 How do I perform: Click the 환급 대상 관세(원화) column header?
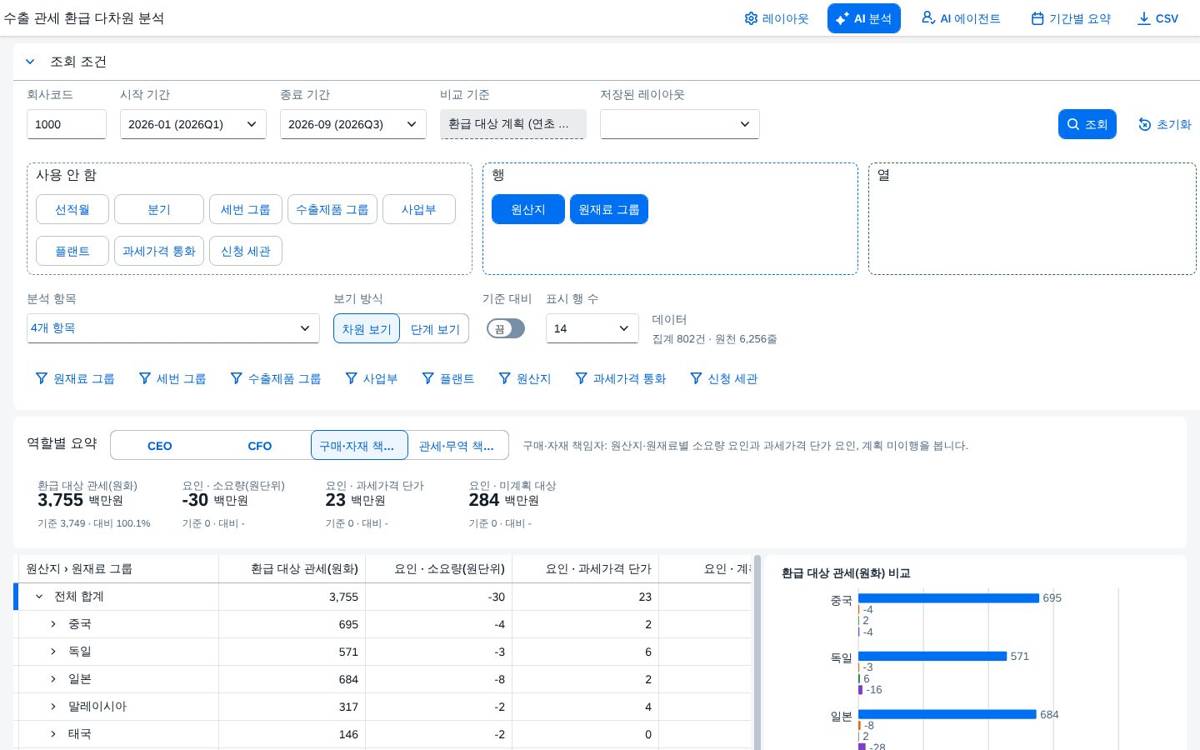click(292, 569)
